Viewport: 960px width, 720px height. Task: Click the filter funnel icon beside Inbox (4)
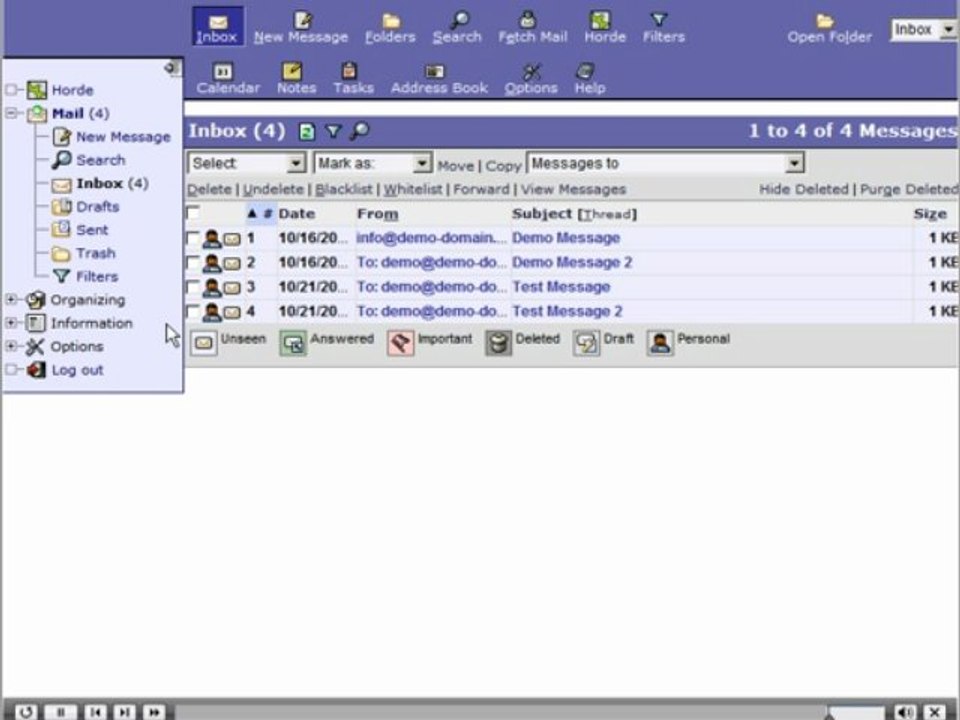[332, 131]
